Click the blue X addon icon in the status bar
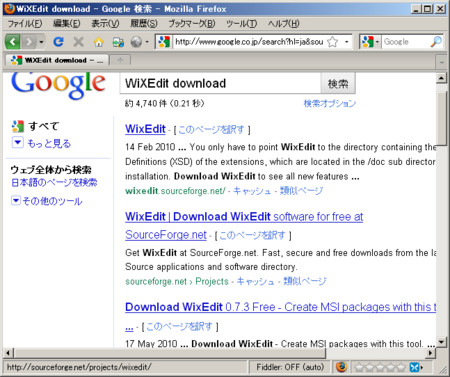Viewport: 450px width, 377px height. [415, 367]
